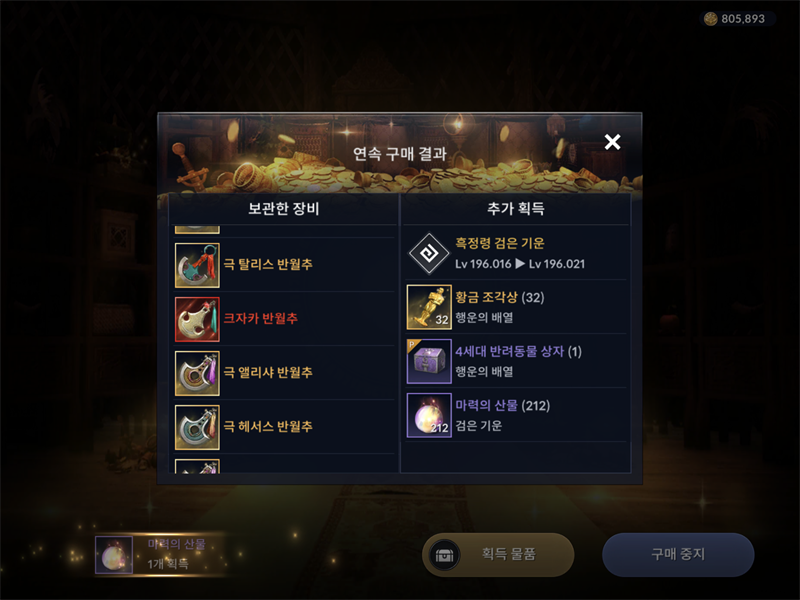The width and height of the screenshot is (800, 600).
Task: Click the 마력의 산물 orb icon in results
Action: 429,415
